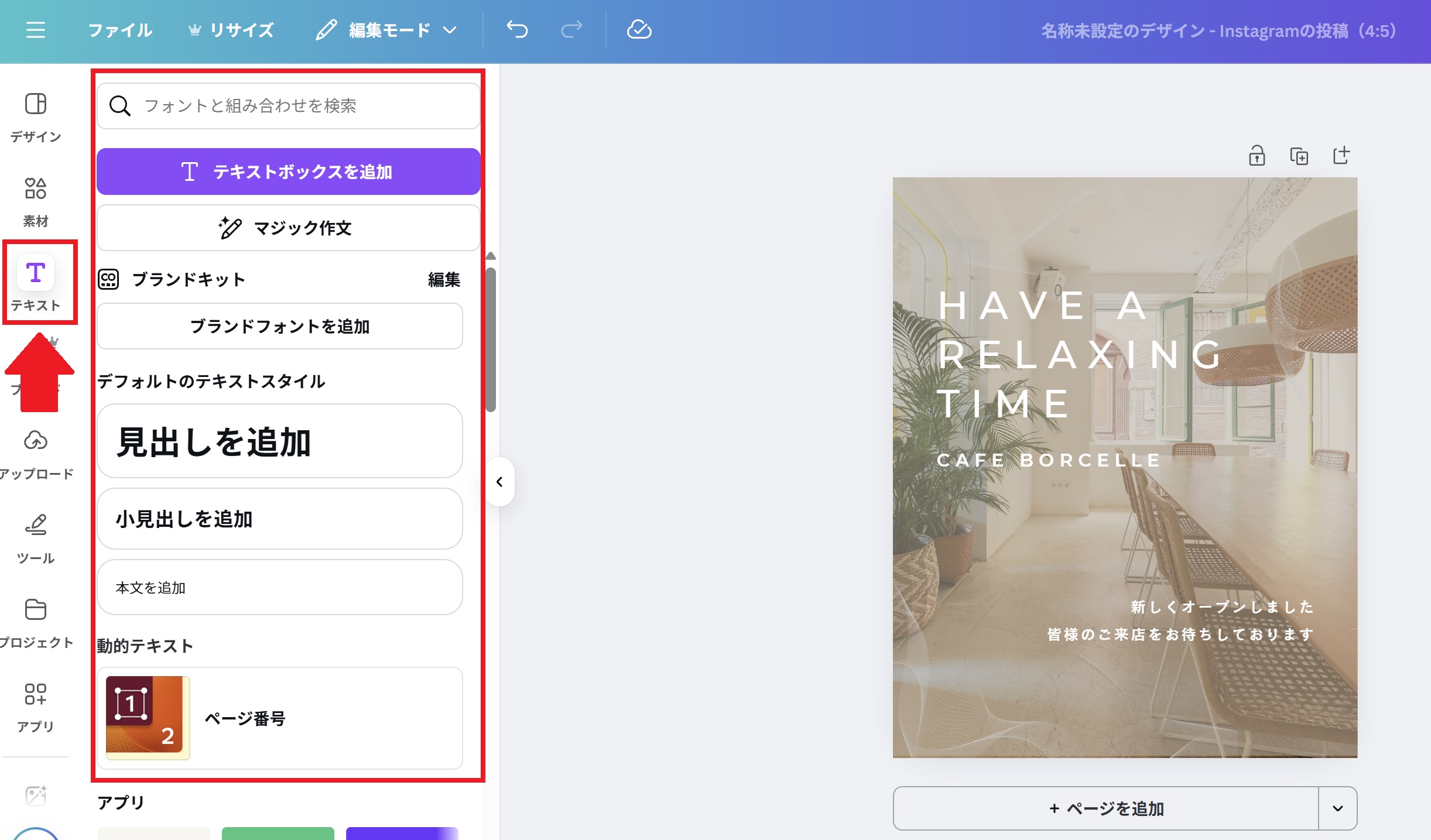
Task: Click the マジック作文 button
Action: (x=288, y=228)
